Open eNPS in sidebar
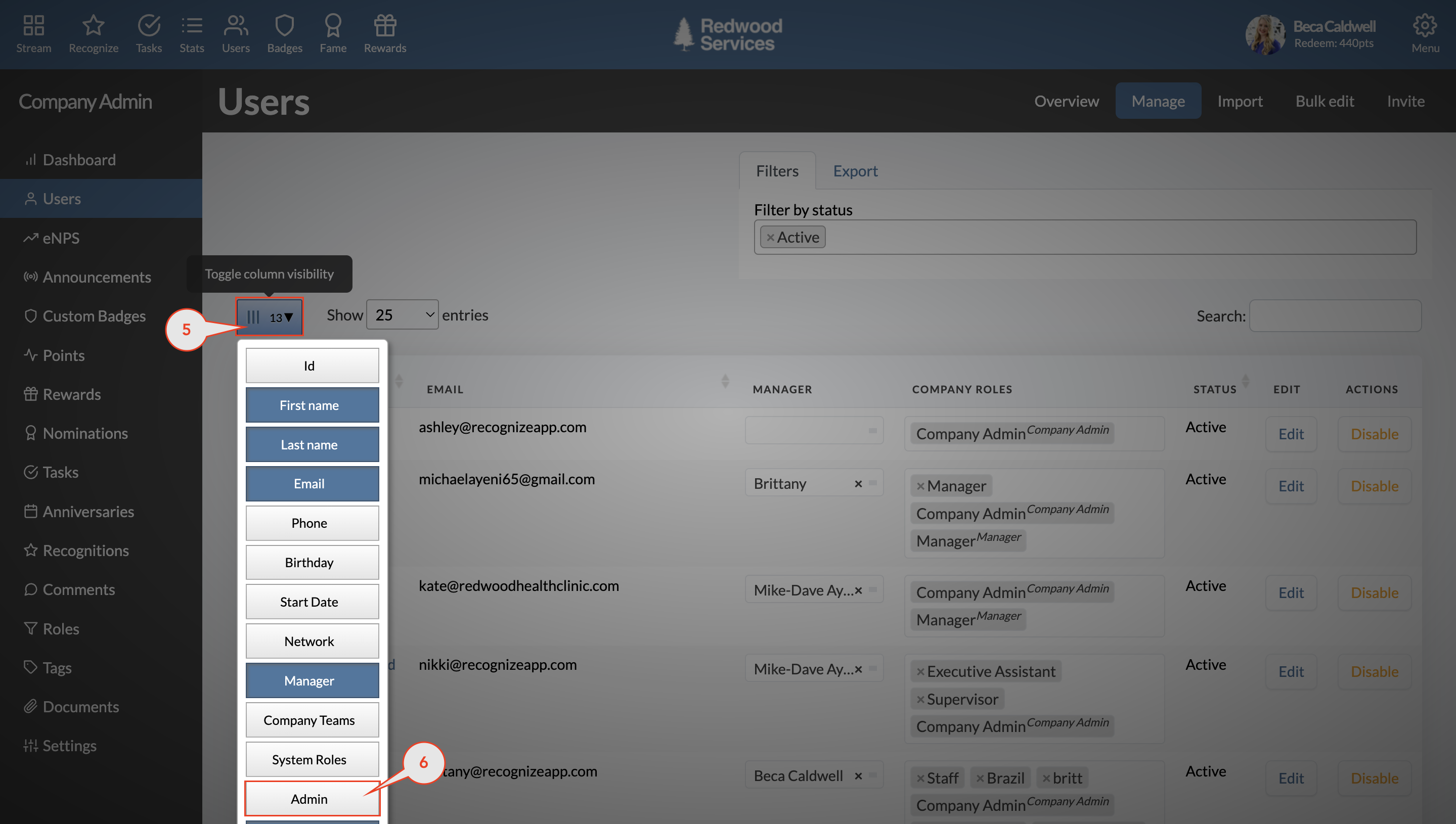 [x=101, y=238]
